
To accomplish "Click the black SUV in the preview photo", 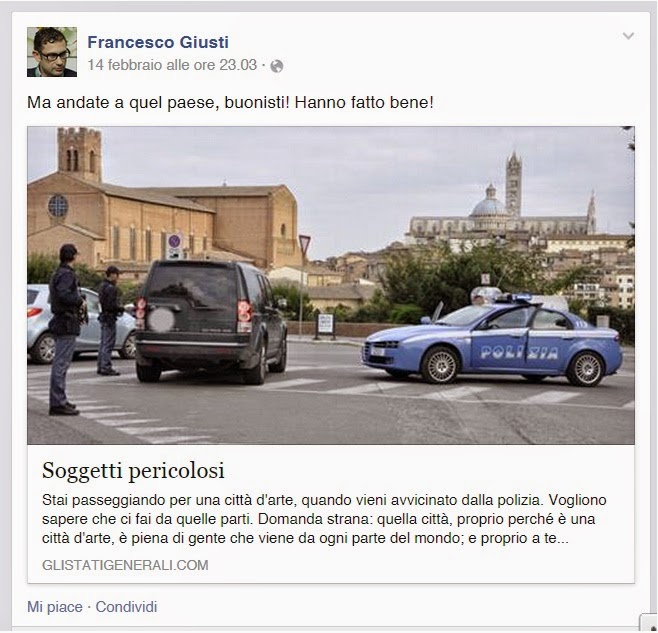I will 211,321.
